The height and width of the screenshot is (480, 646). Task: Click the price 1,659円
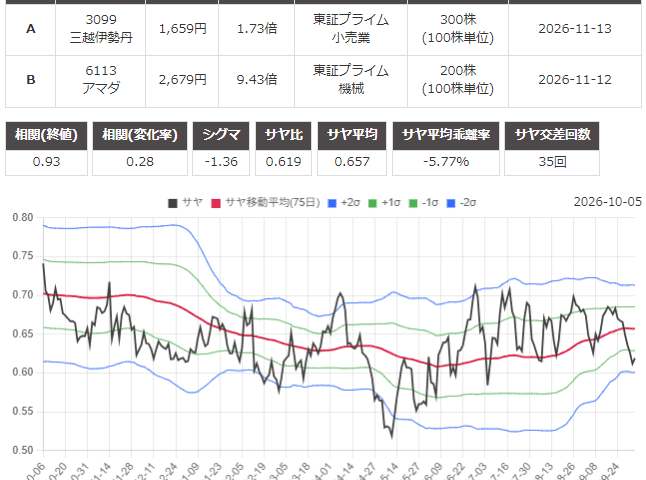[183, 28]
